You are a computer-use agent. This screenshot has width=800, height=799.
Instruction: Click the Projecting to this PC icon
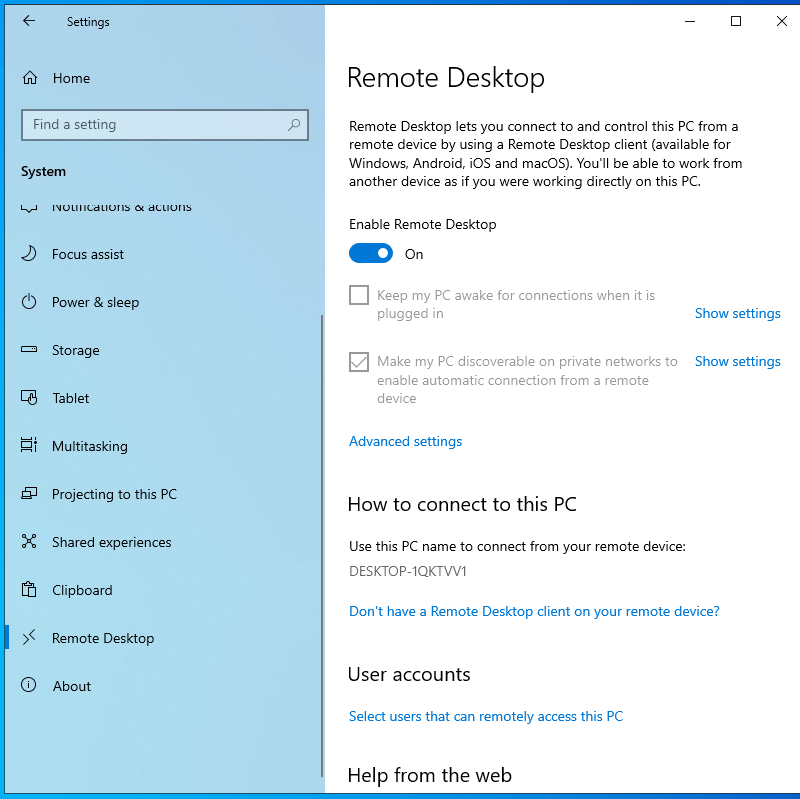(x=29, y=493)
